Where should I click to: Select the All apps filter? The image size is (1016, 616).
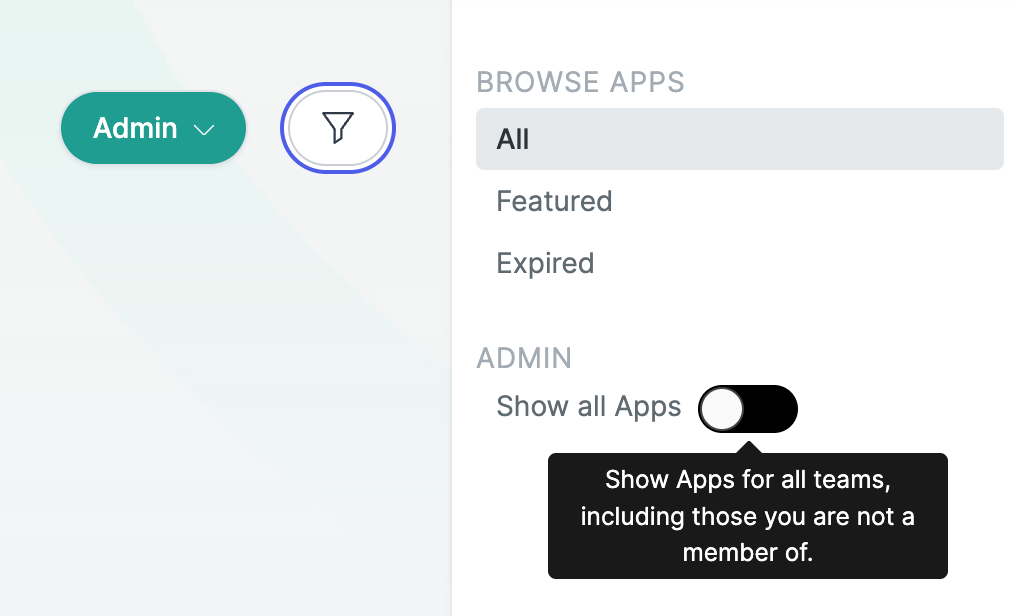[x=739, y=139]
